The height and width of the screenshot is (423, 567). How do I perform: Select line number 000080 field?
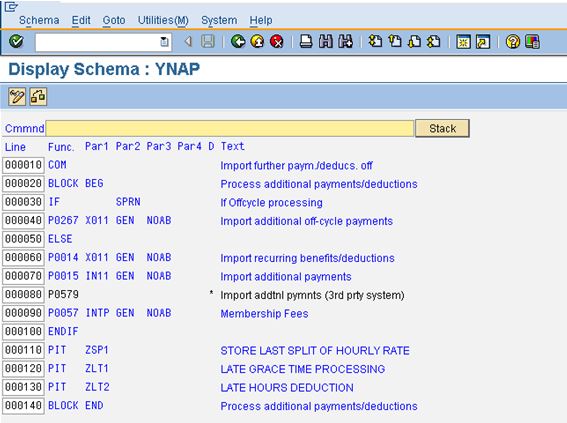coord(23,295)
